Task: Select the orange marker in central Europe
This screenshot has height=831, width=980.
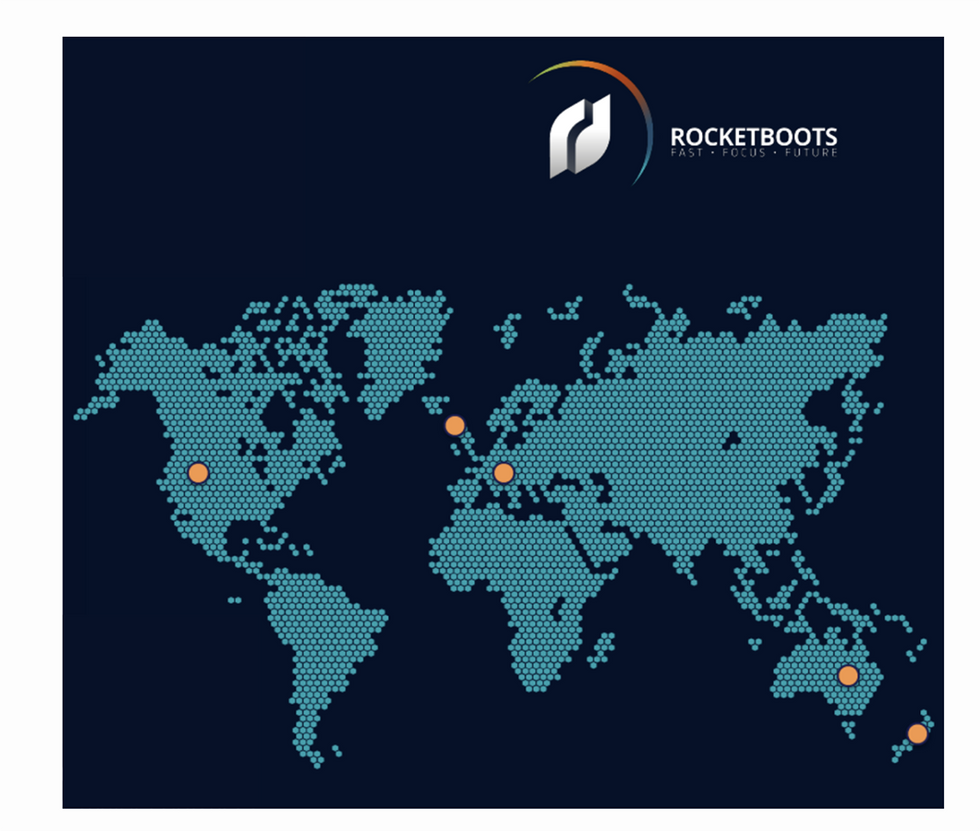Action: (x=503, y=472)
